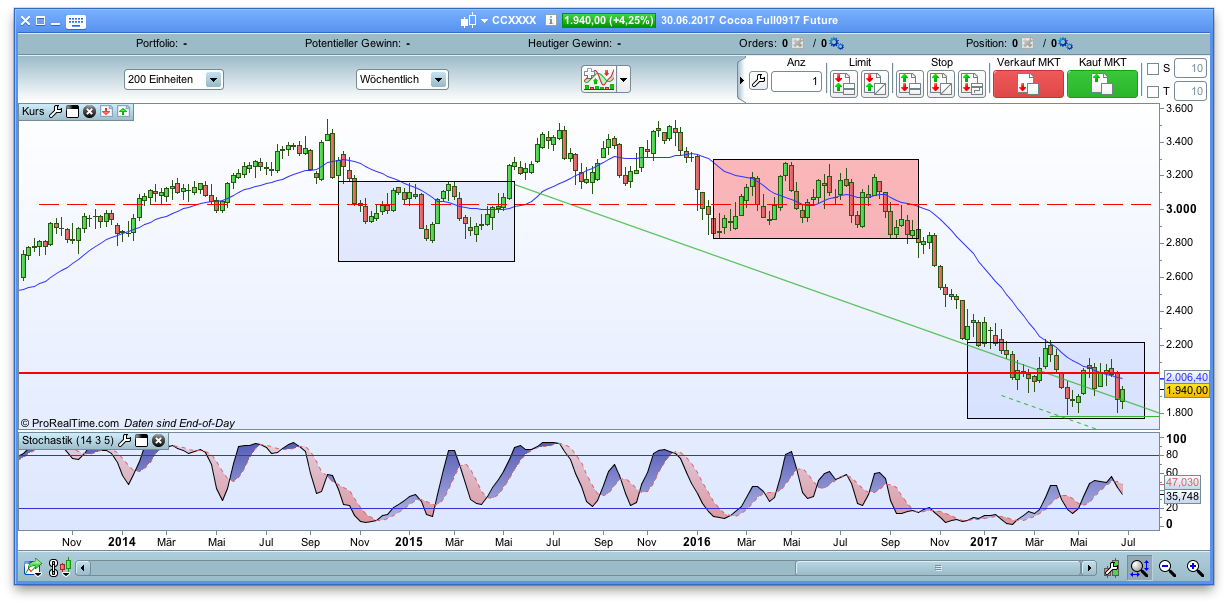This screenshot has width=1228, height=605.
Task: Open the drawing tools icon bottom-left
Action: coord(32,567)
